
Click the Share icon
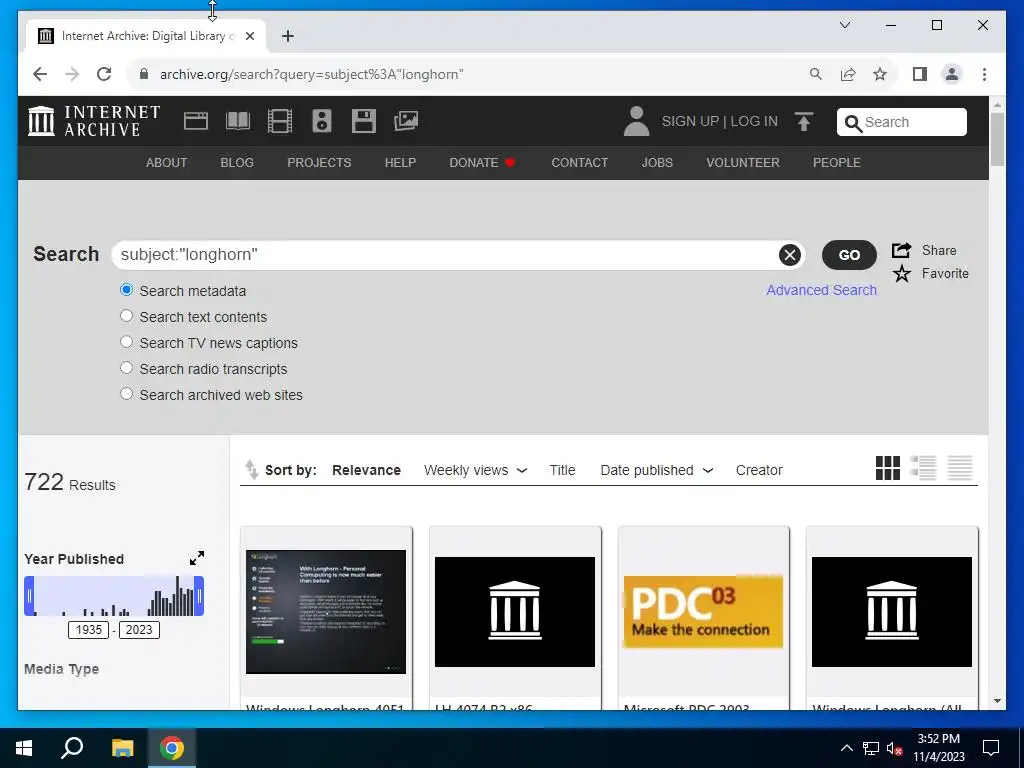point(901,250)
